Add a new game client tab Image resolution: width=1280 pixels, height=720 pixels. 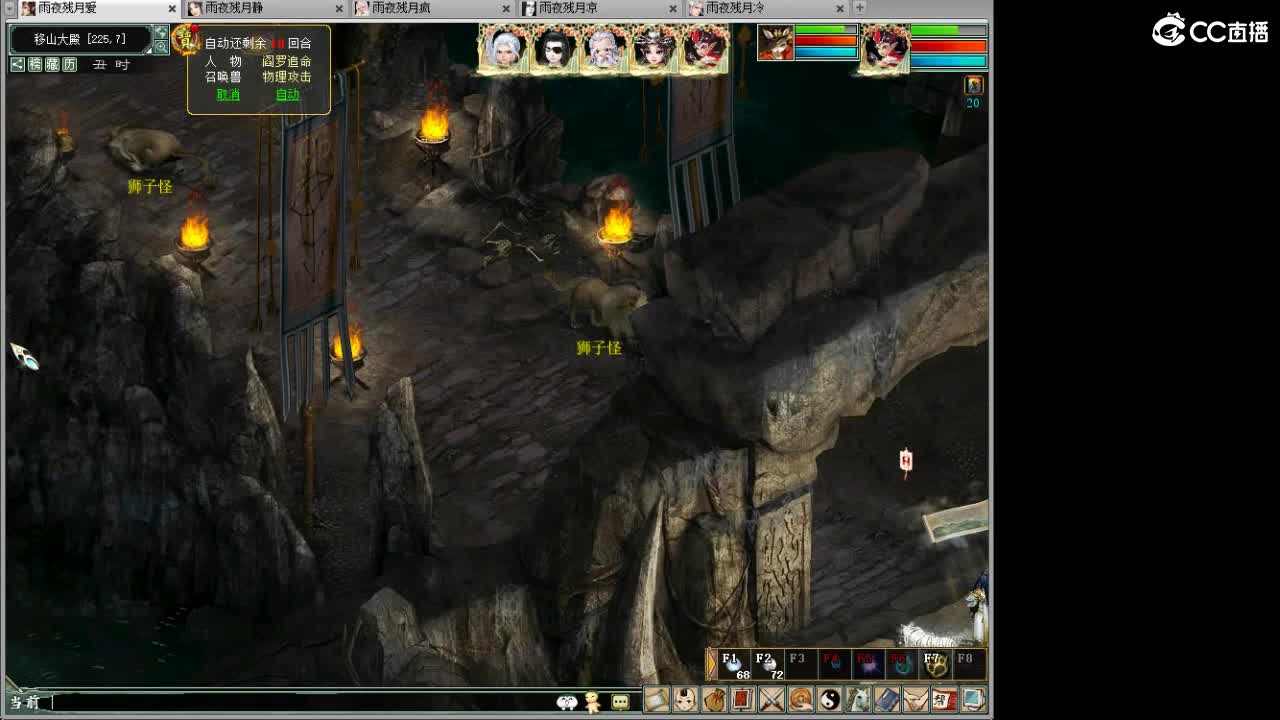coord(859,8)
